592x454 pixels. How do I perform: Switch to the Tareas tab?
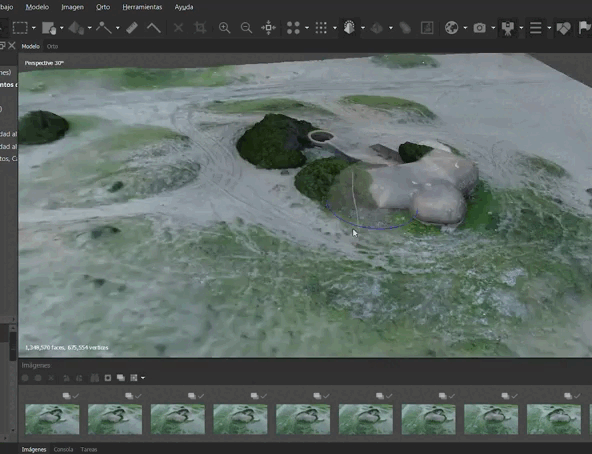click(89, 449)
